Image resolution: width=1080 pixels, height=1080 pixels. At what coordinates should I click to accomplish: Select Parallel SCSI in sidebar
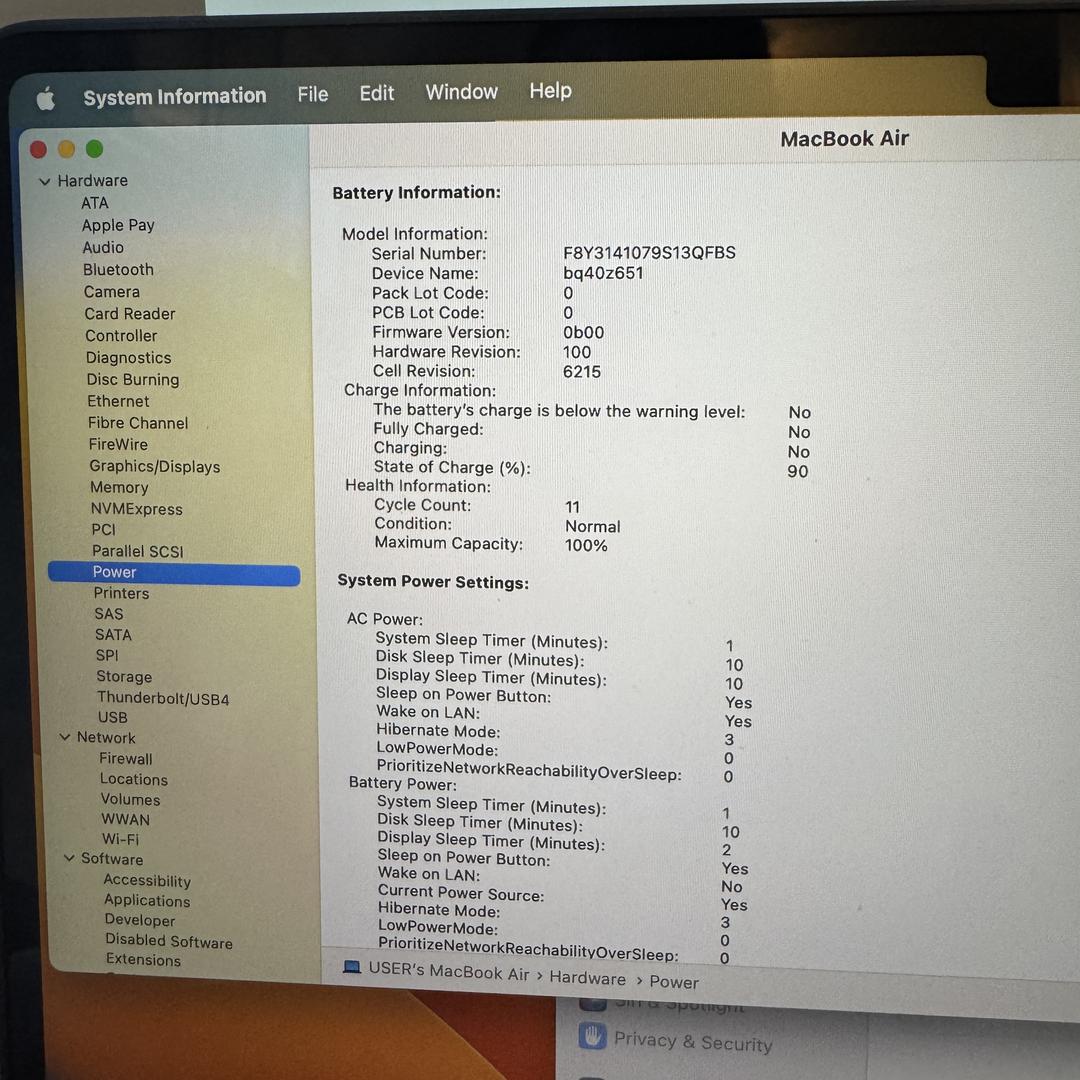138,551
